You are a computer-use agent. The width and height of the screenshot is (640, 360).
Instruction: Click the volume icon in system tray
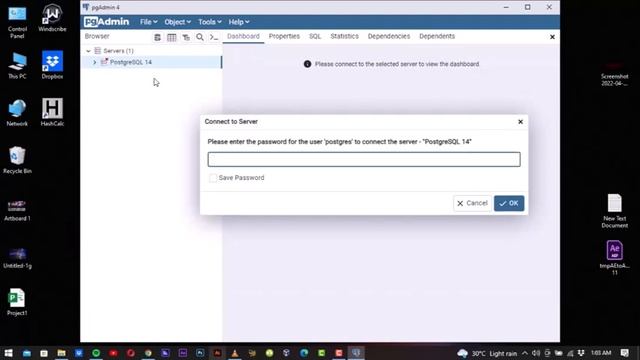tap(536, 353)
